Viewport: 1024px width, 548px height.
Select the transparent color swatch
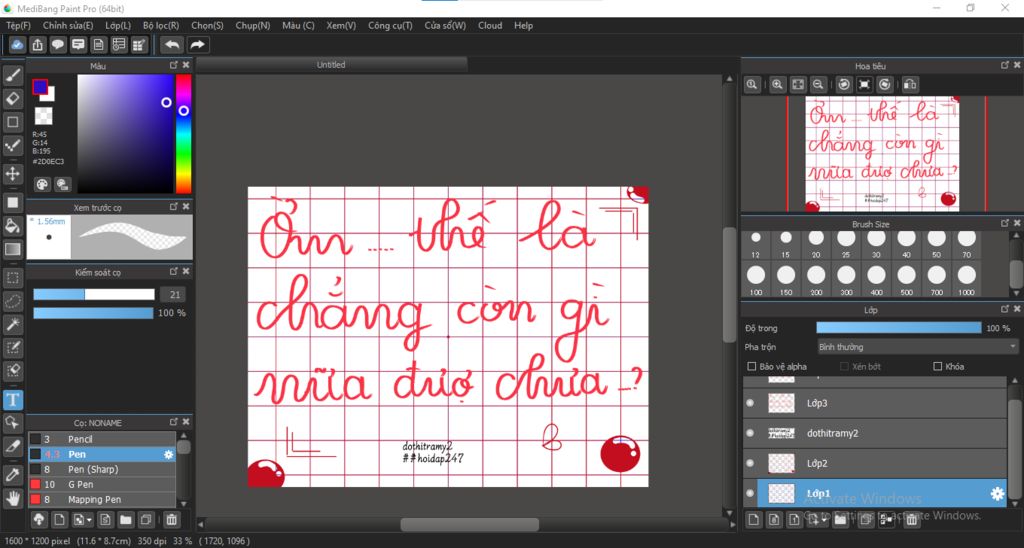43,116
